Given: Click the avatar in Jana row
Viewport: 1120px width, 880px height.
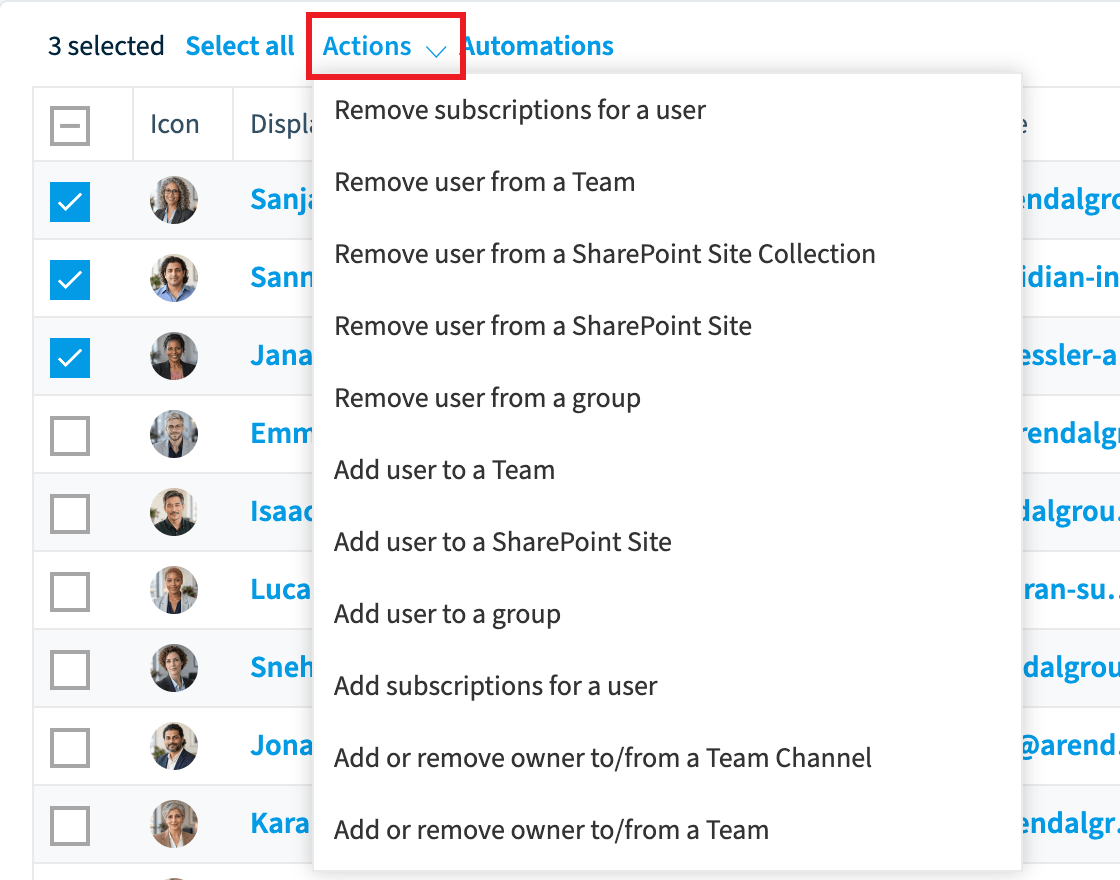Looking at the screenshot, I should pyautogui.click(x=174, y=356).
